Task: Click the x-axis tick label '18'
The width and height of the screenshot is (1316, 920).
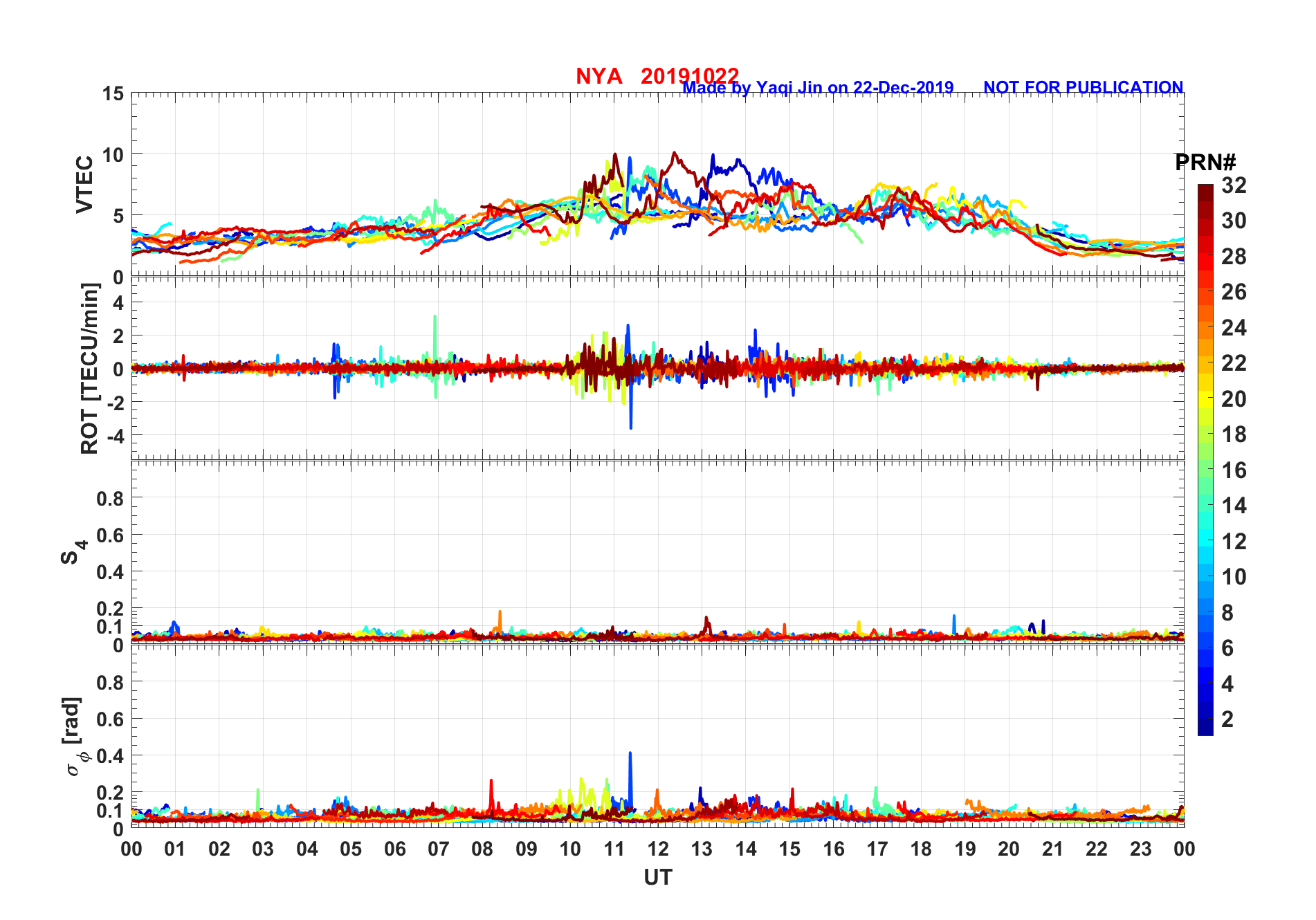Action: click(921, 849)
